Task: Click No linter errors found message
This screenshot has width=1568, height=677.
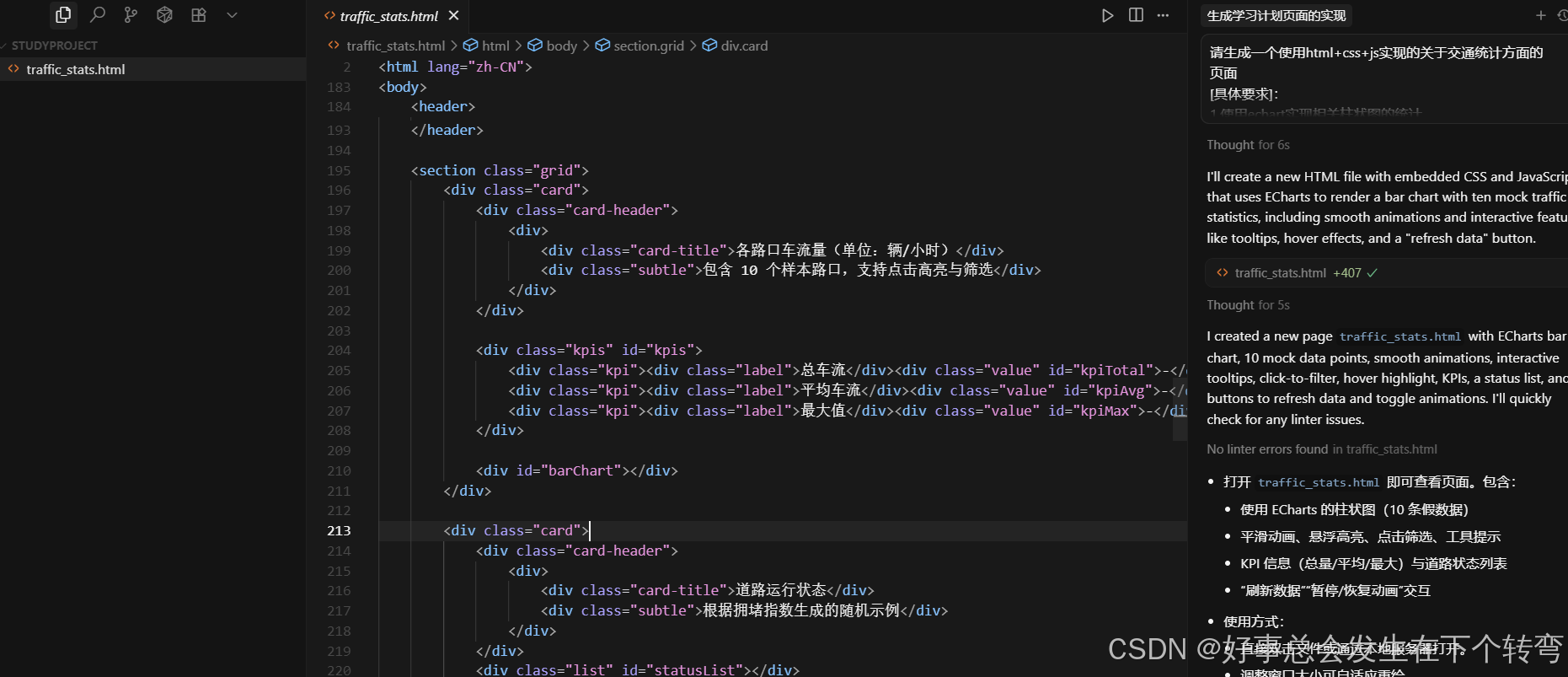Action: tap(1321, 449)
